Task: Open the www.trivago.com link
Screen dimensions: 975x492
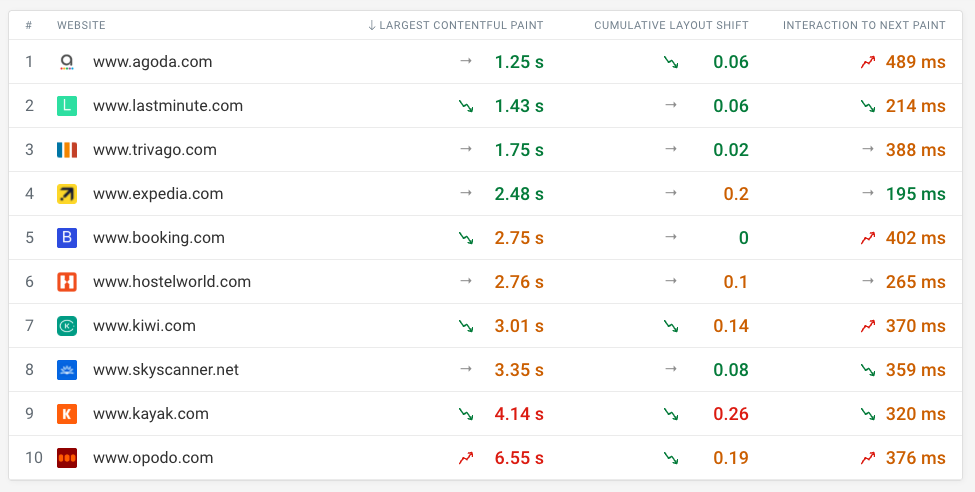Action: pyautogui.click(x=155, y=150)
